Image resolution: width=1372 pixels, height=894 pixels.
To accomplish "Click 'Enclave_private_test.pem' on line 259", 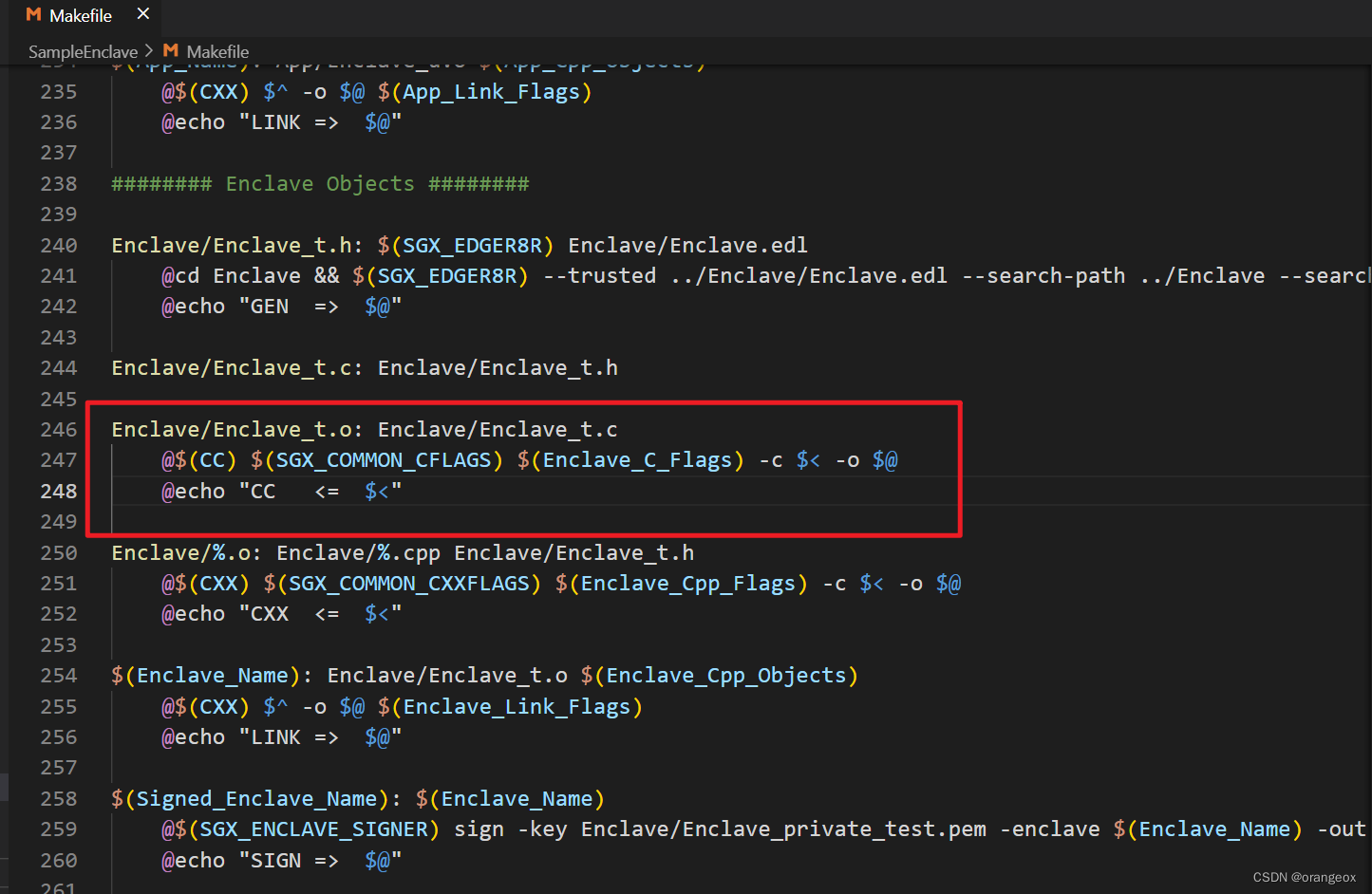I will click(x=783, y=829).
